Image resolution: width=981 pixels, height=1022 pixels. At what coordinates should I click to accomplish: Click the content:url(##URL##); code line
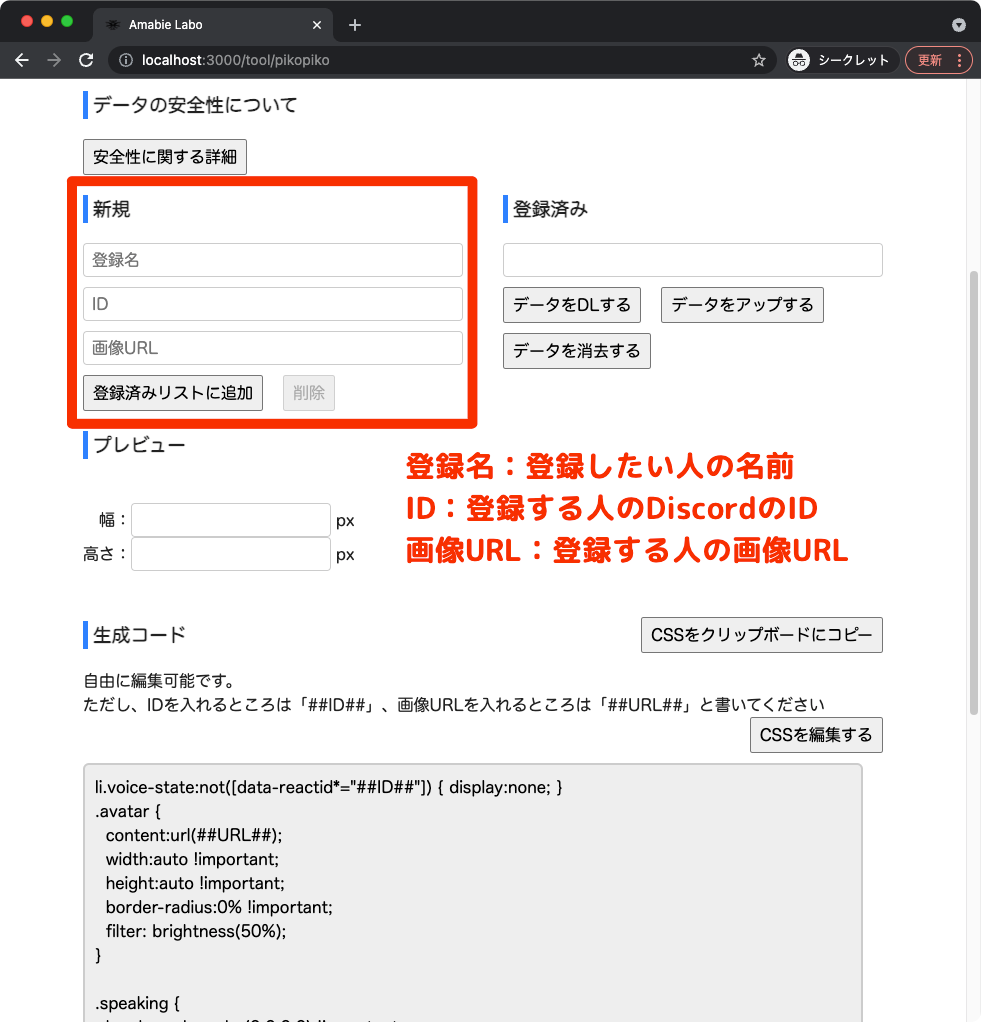tap(194, 836)
